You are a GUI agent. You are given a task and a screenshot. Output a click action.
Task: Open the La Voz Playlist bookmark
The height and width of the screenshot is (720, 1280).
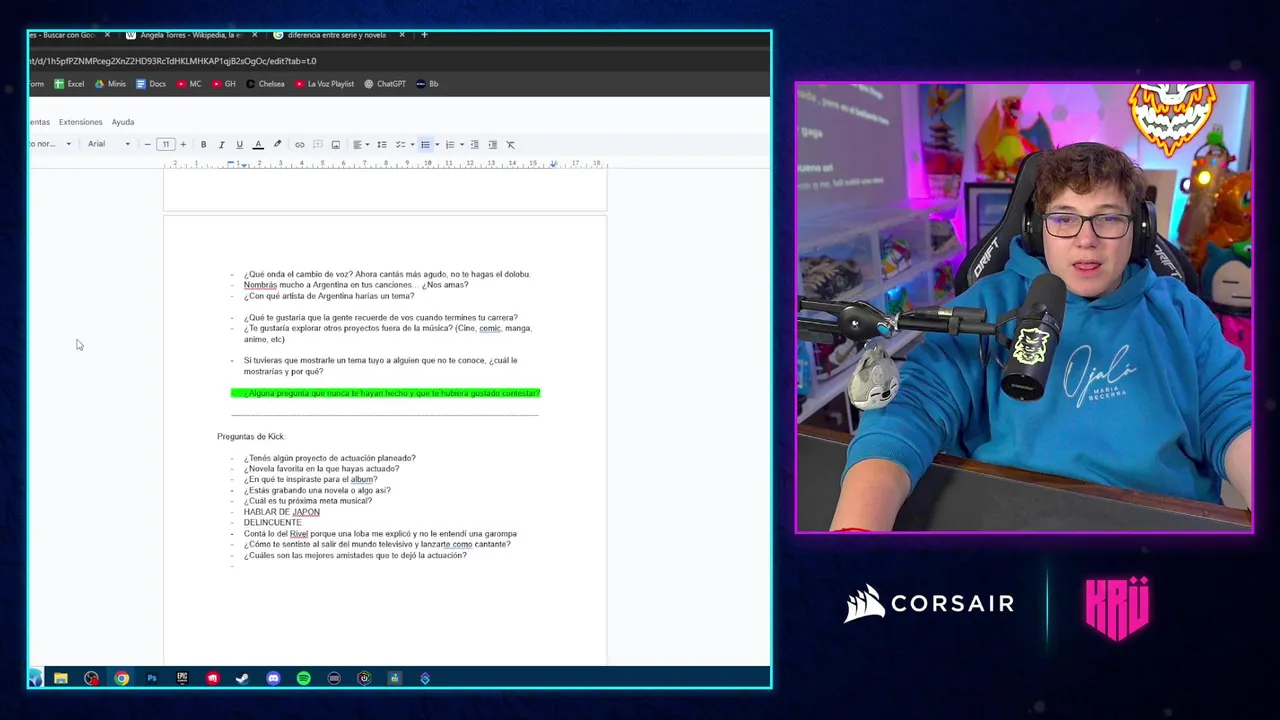(x=325, y=84)
